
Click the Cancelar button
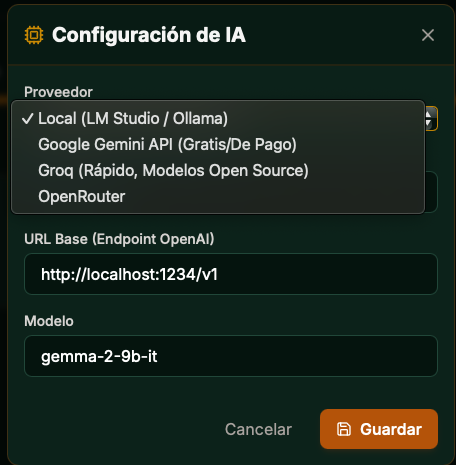(x=258, y=429)
